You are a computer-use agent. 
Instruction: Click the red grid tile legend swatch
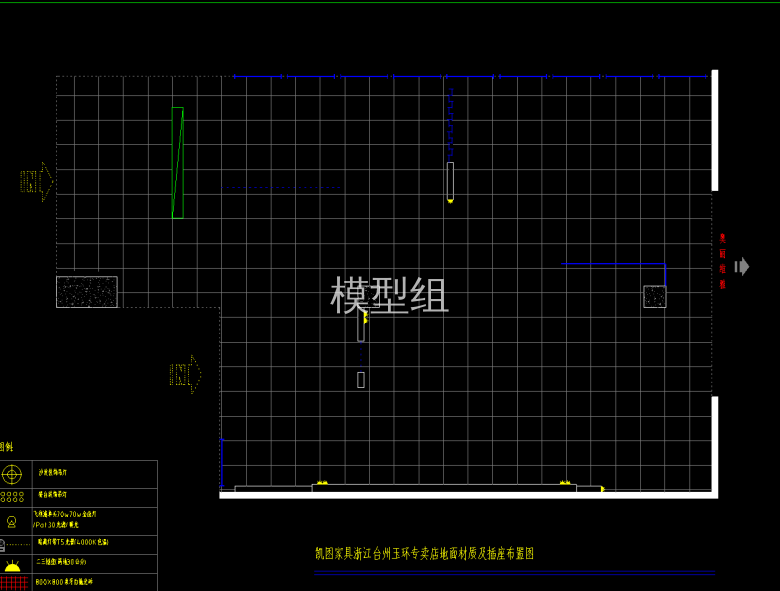coord(14,583)
